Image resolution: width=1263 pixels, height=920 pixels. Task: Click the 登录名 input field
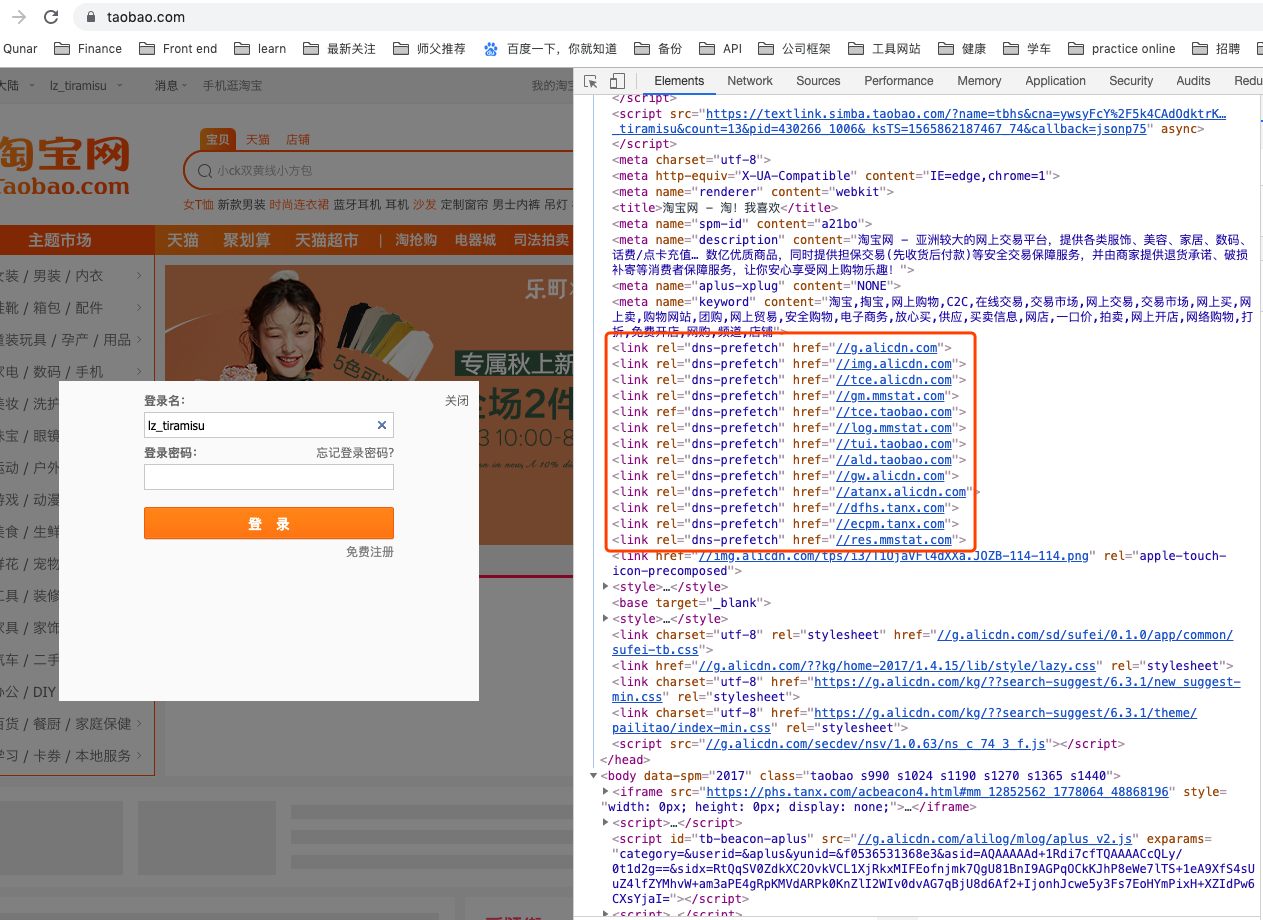(269, 425)
